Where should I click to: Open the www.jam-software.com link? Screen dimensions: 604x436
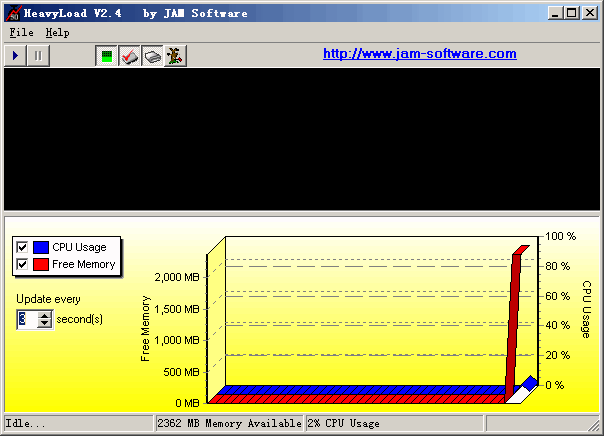[419, 54]
